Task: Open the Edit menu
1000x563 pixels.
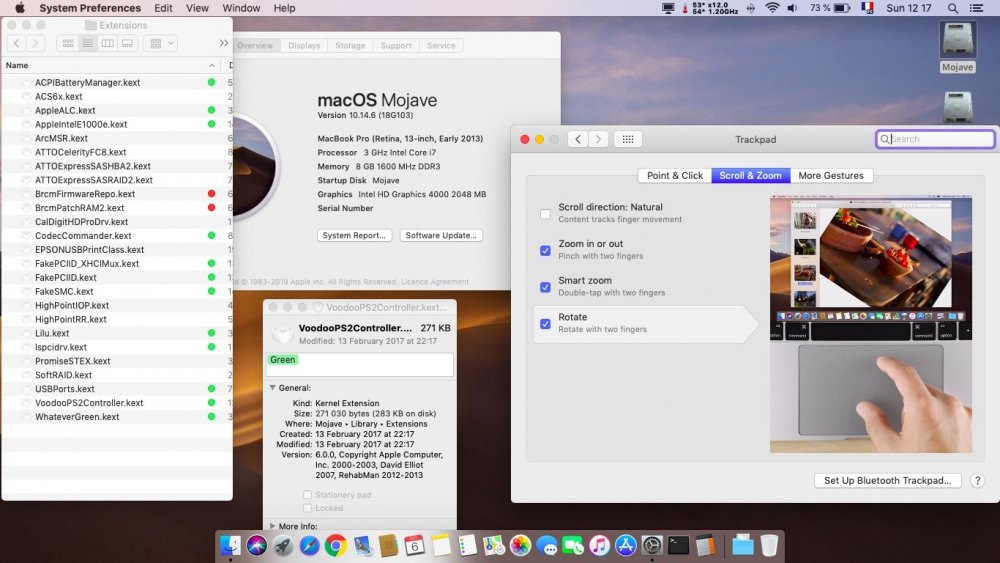Action: (x=163, y=8)
